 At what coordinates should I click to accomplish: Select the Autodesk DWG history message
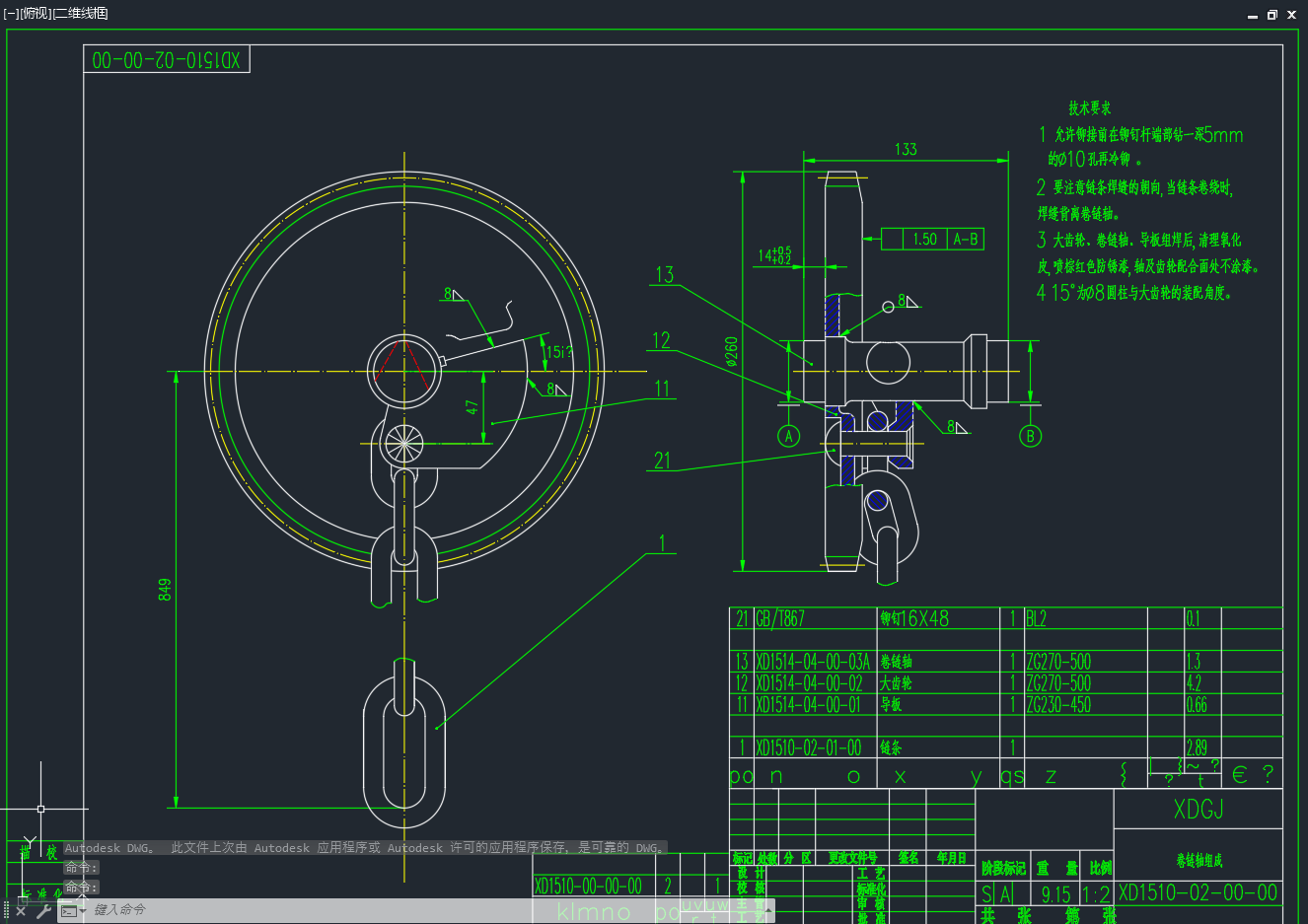365,848
